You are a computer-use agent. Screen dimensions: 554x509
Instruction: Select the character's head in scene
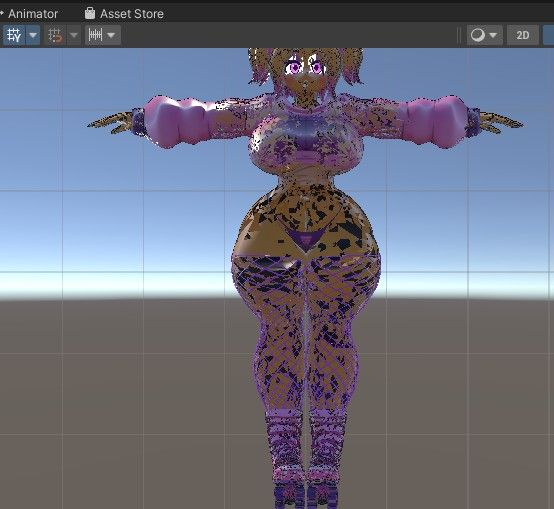coord(305,71)
